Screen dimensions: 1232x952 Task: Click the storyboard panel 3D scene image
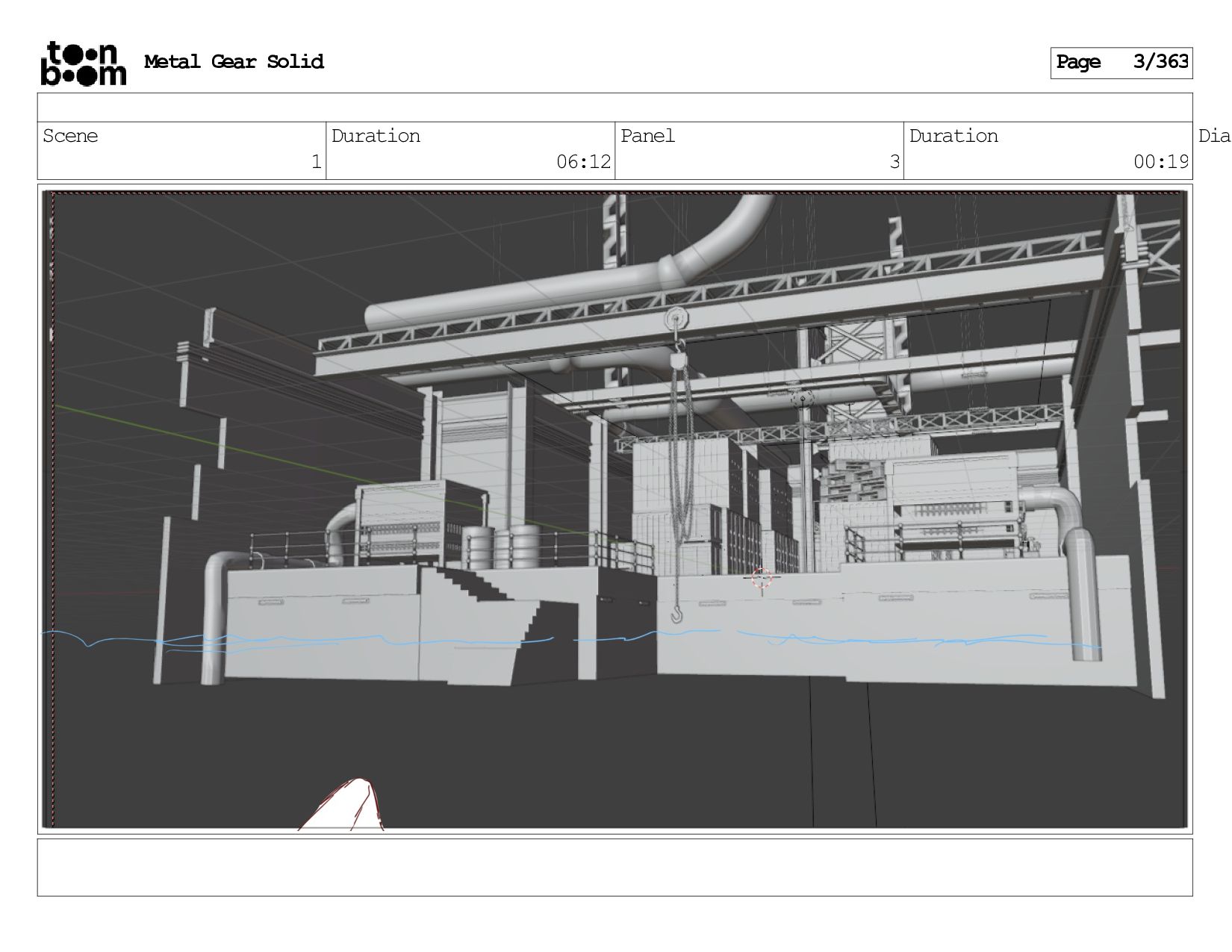click(x=615, y=509)
